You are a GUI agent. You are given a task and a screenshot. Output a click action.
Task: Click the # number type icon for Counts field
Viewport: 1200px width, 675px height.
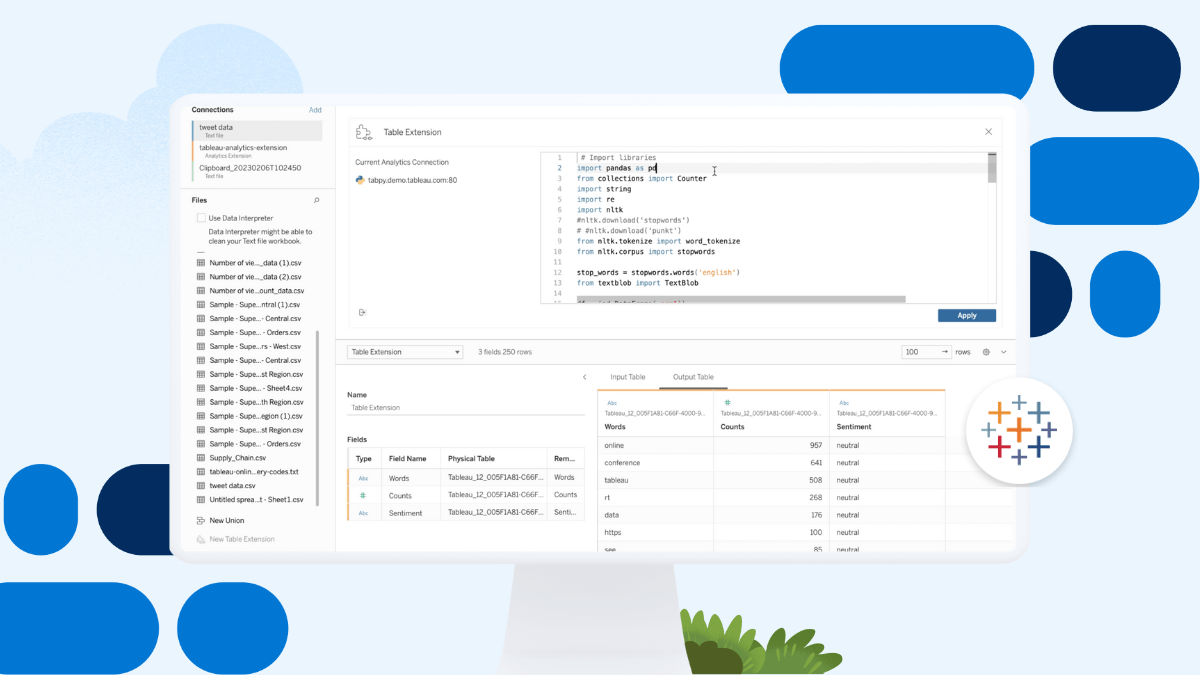(363, 495)
